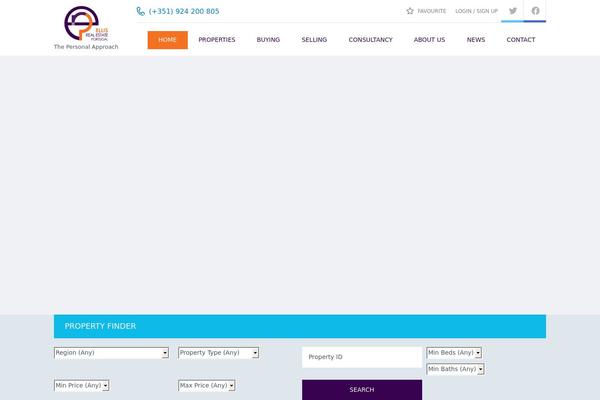Expand the Min Baths (Any) dropdown

[x=455, y=369]
